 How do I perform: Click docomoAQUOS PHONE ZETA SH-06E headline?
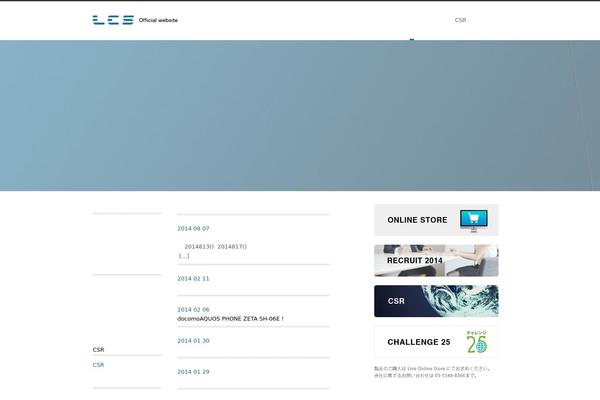click(x=230, y=318)
